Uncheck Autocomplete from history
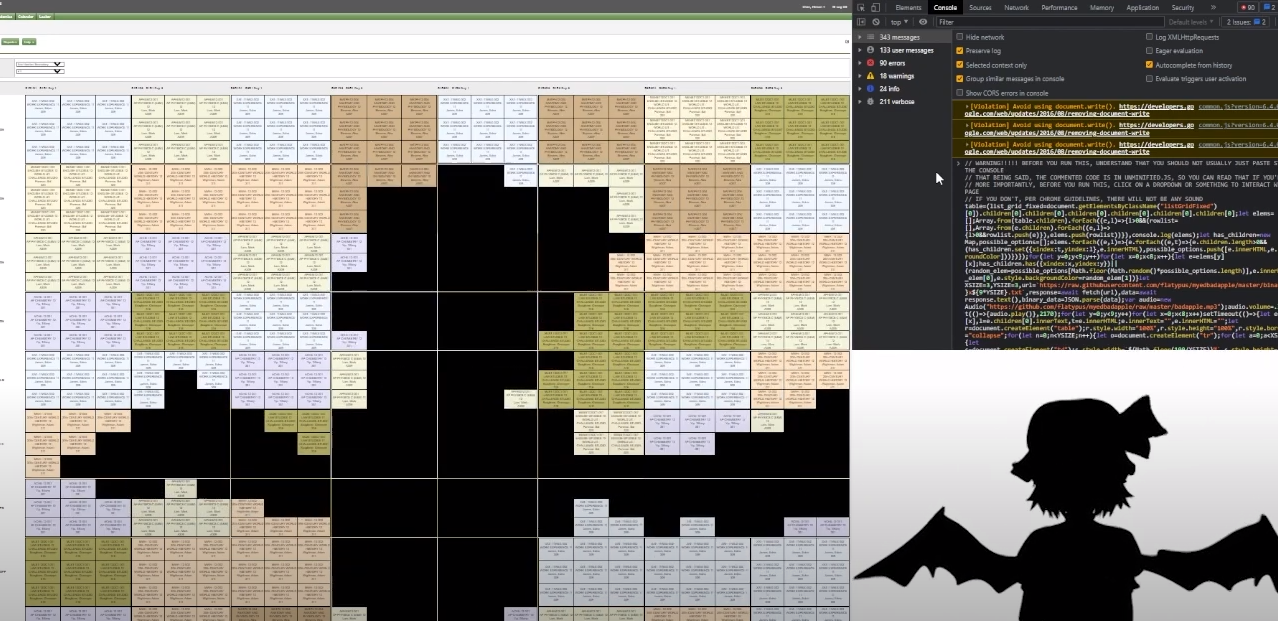The height and width of the screenshot is (621, 1278). [x=1149, y=65]
